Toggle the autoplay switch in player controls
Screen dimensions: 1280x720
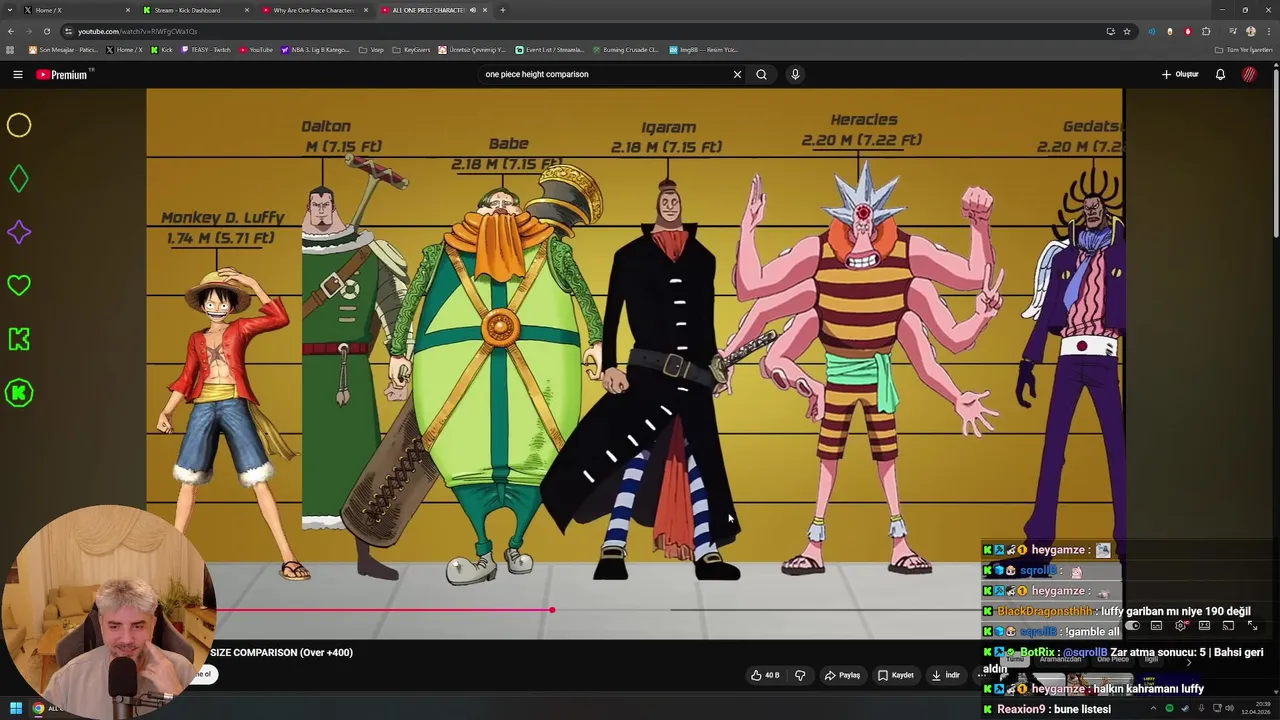[x=1132, y=626]
